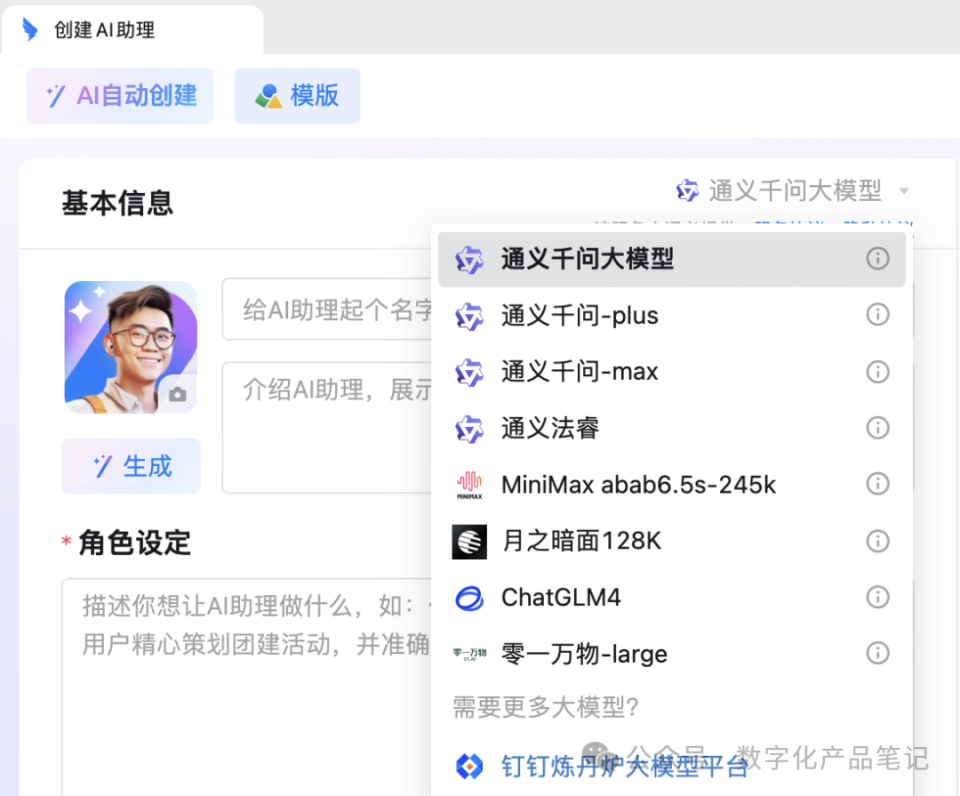The width and height of the screenshot is (960, 796).
Task: Open the 钉钉炼丹炉大模型平台 link
Action: [x=624, y=766]
